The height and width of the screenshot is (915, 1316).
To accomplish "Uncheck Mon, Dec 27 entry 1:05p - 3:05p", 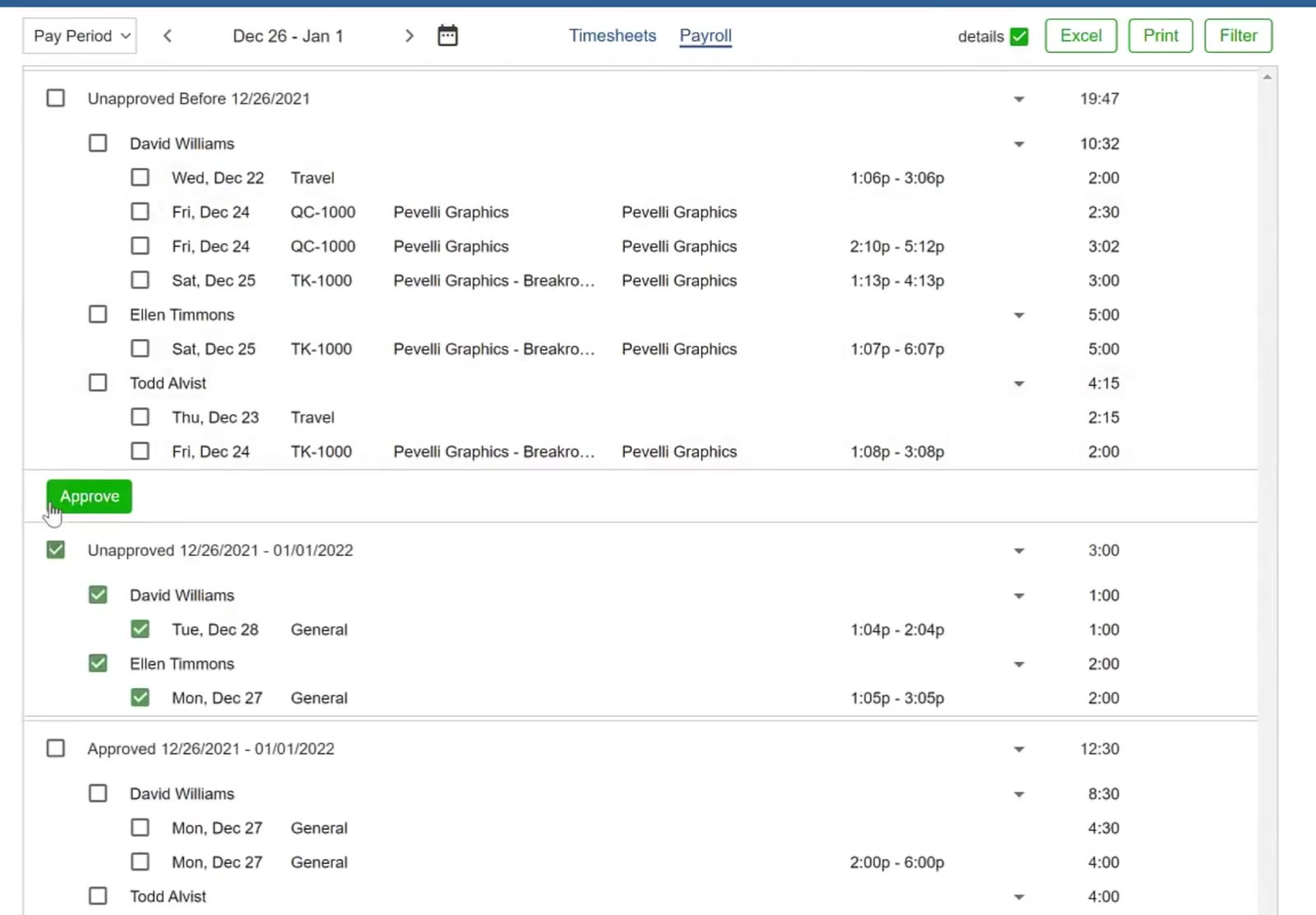I will coord(141,697).
